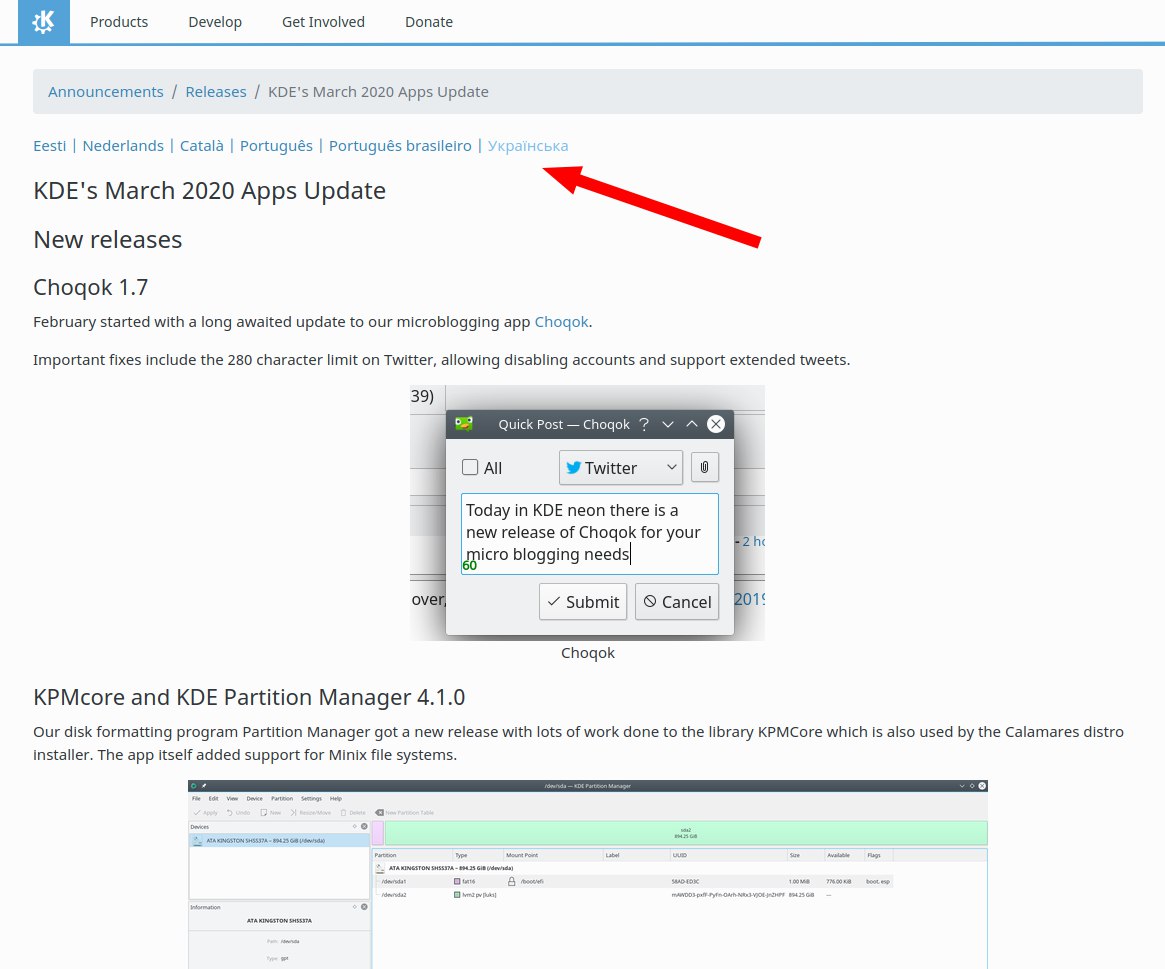Click Undo toolbar button in Partition Manager
Screen dimensions: 1165x969
[x=238, y=813]
